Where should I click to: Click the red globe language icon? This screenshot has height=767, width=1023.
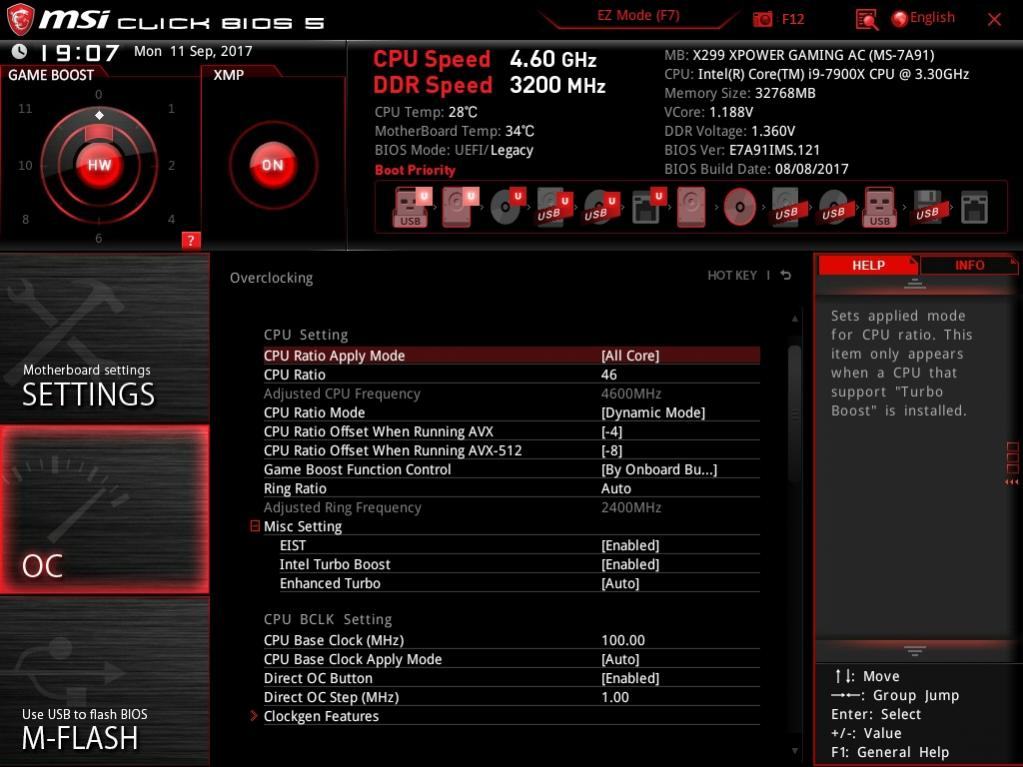tap(899, 19)
